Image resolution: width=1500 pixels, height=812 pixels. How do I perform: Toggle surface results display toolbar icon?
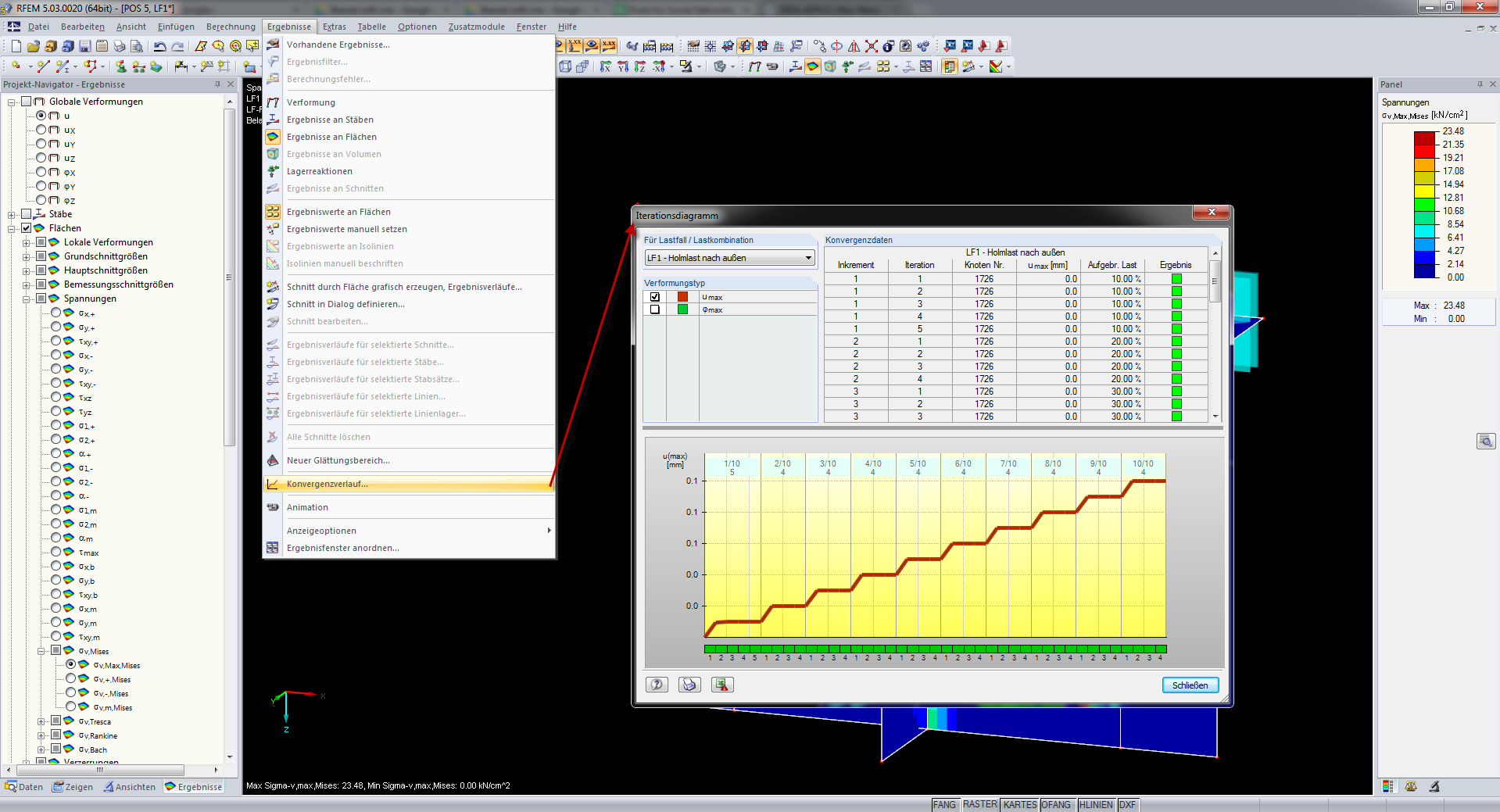[813, 66]
